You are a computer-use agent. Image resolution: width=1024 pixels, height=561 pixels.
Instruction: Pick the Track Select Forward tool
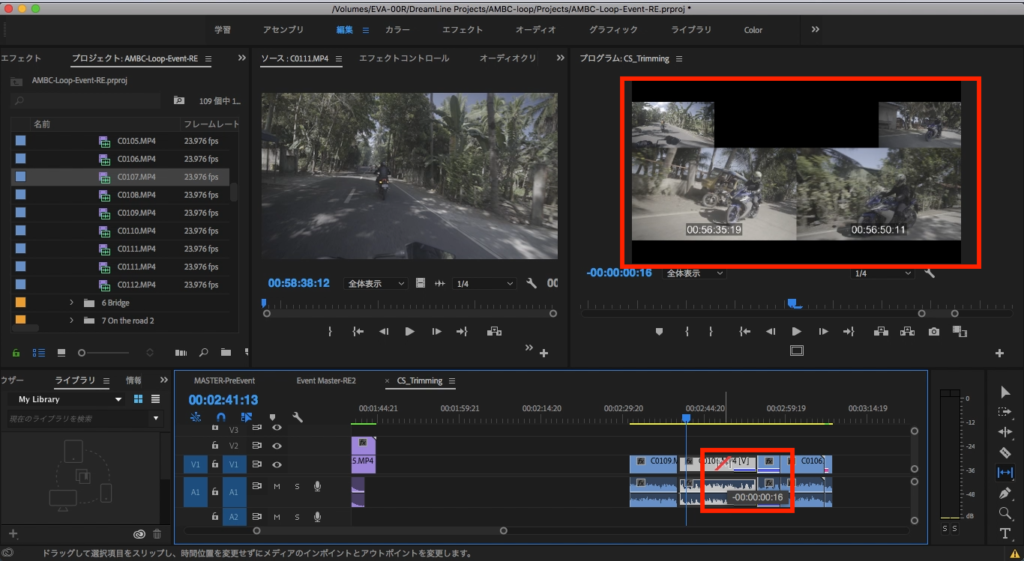pos(1005,411)
